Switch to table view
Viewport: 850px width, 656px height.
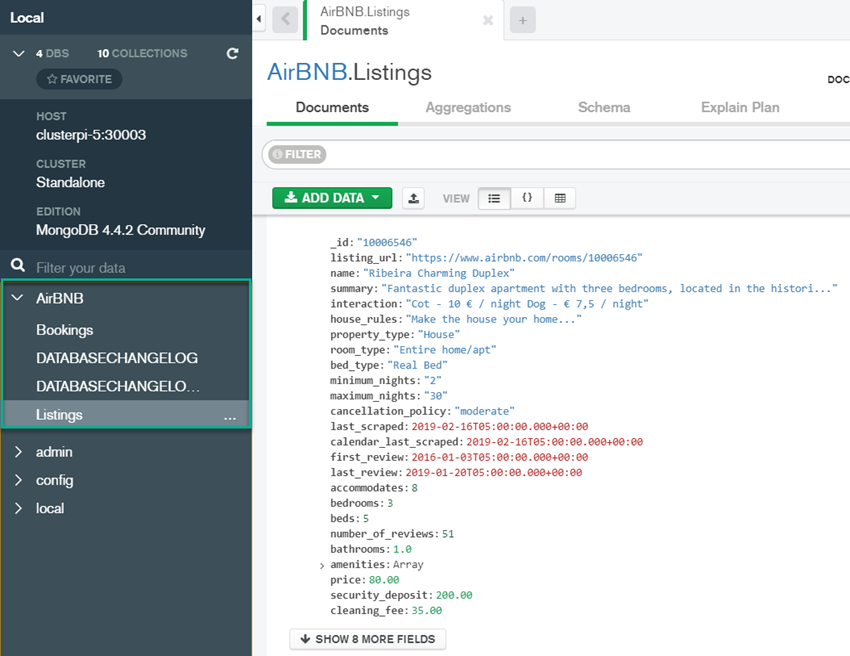(560, 198)
